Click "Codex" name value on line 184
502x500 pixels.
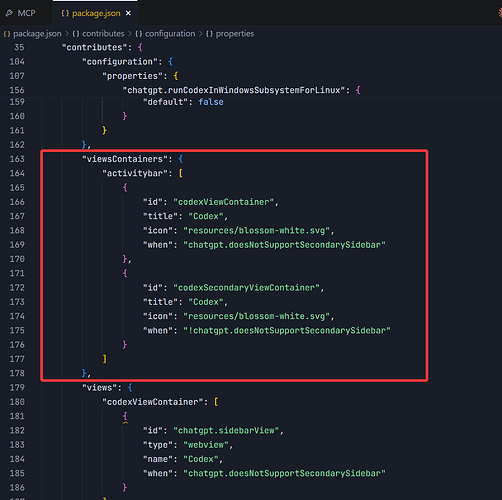click(x=201, y=459)
